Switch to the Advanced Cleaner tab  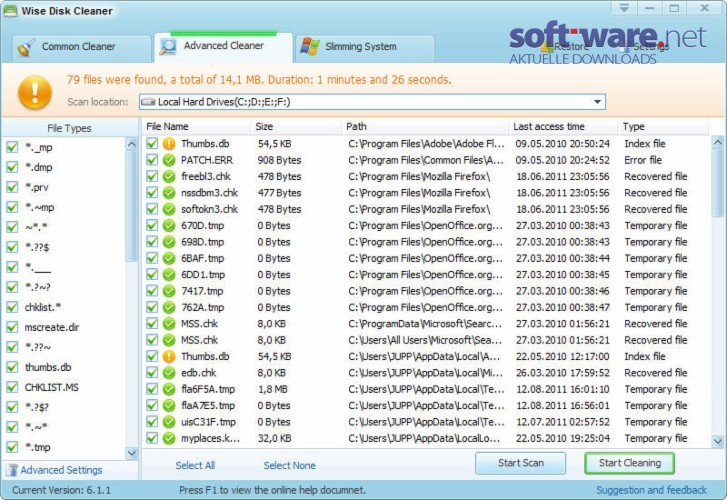tap(223, 47)
